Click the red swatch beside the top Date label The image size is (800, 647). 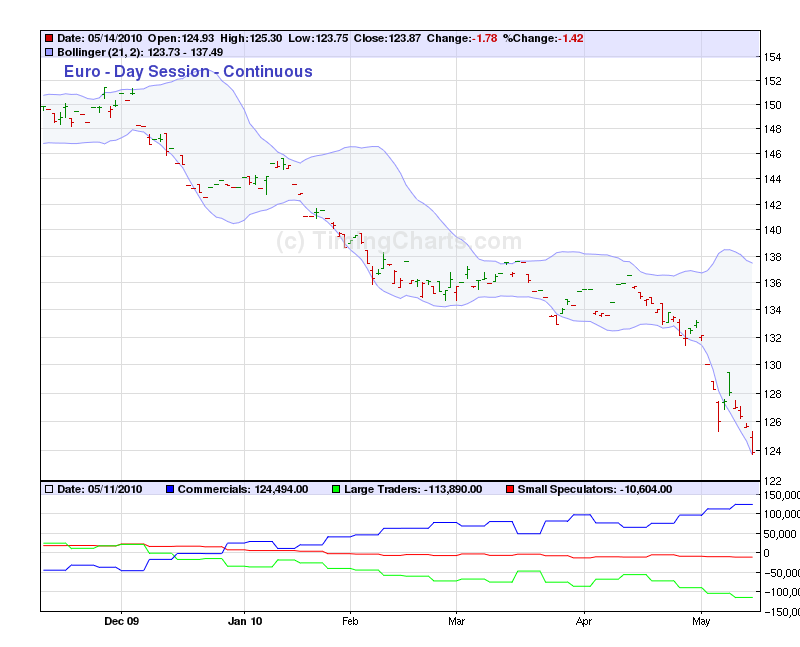pyautogui.click(x=49, y=38)
